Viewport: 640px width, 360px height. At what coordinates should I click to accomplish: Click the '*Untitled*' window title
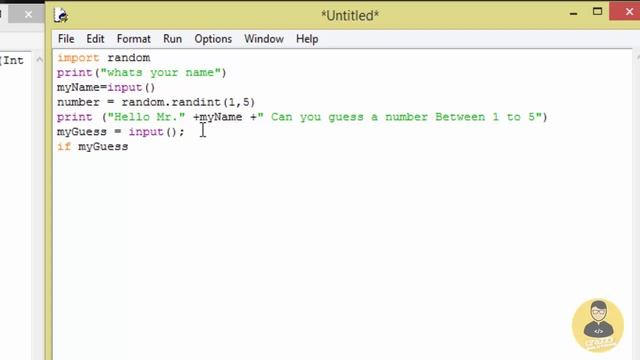(350, 16)
